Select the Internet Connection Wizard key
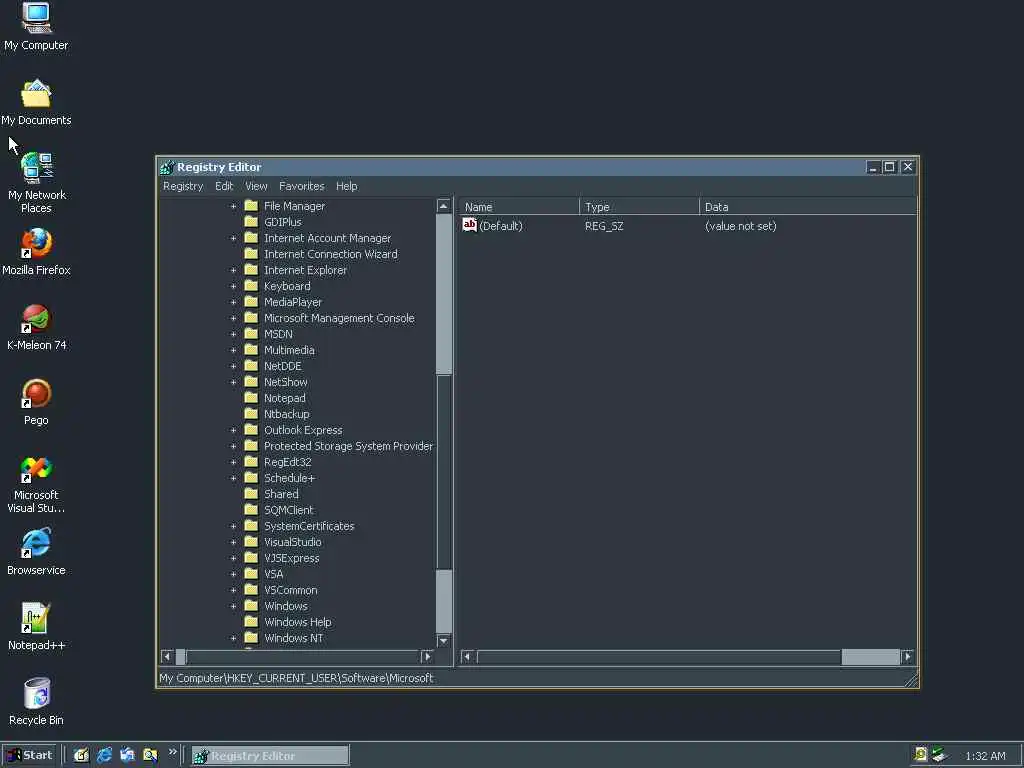The image size is (1024, 768). [x=330, y=254]
